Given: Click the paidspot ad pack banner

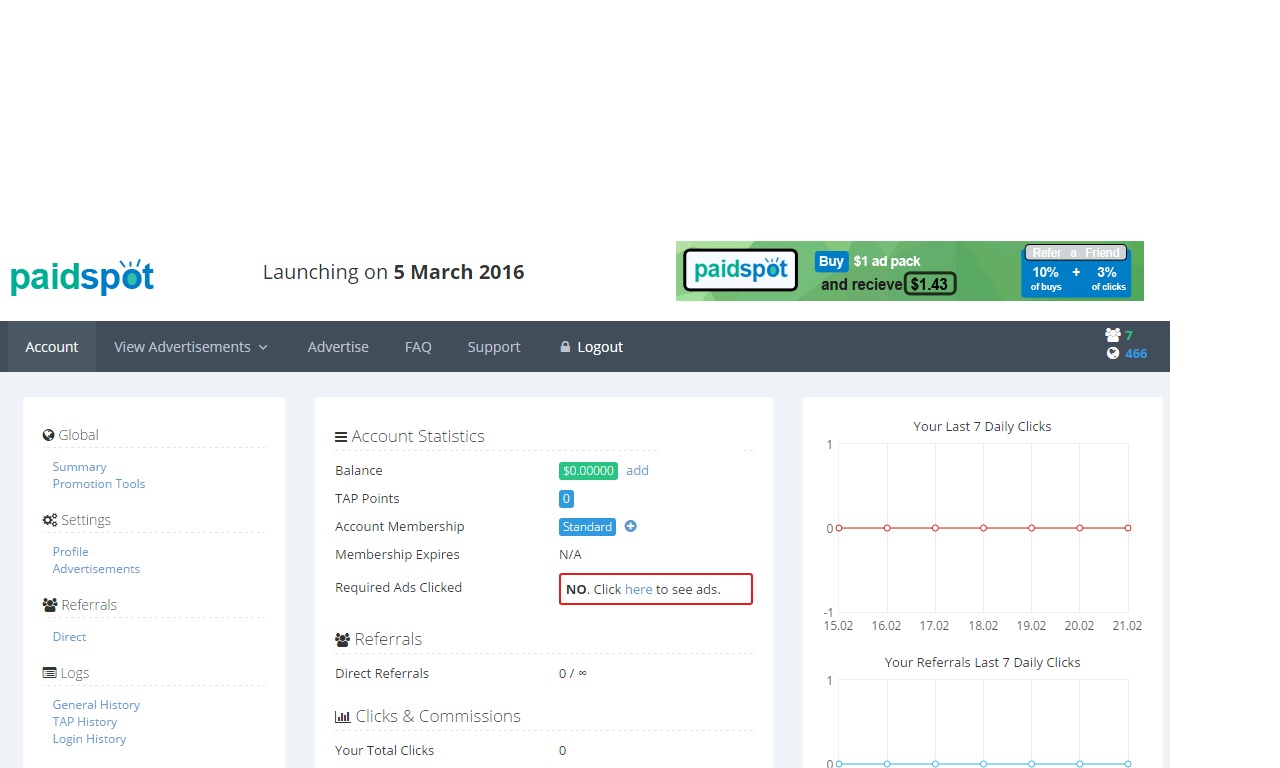Looking at the screenshot, I should point(910,271).
